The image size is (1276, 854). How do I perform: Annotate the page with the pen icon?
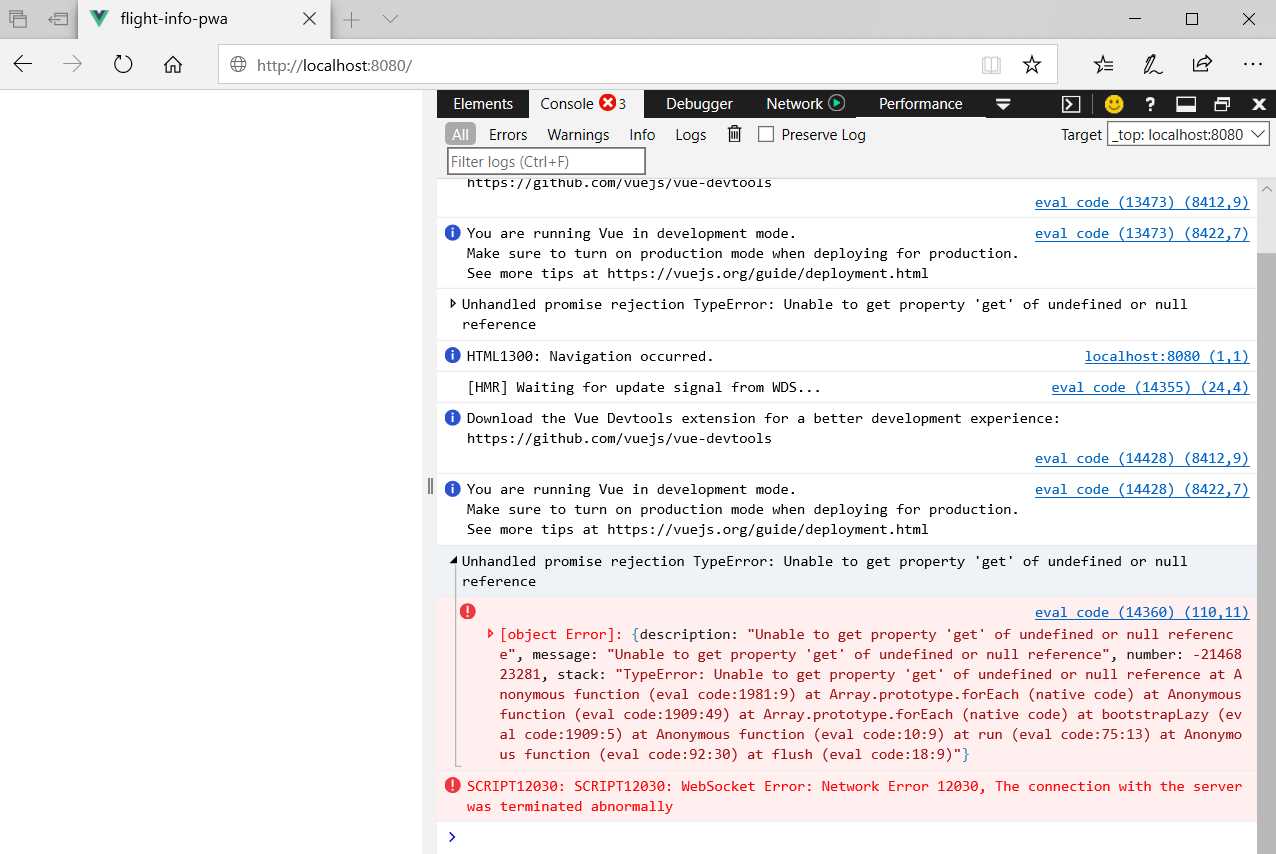[x=1152, y=64]
